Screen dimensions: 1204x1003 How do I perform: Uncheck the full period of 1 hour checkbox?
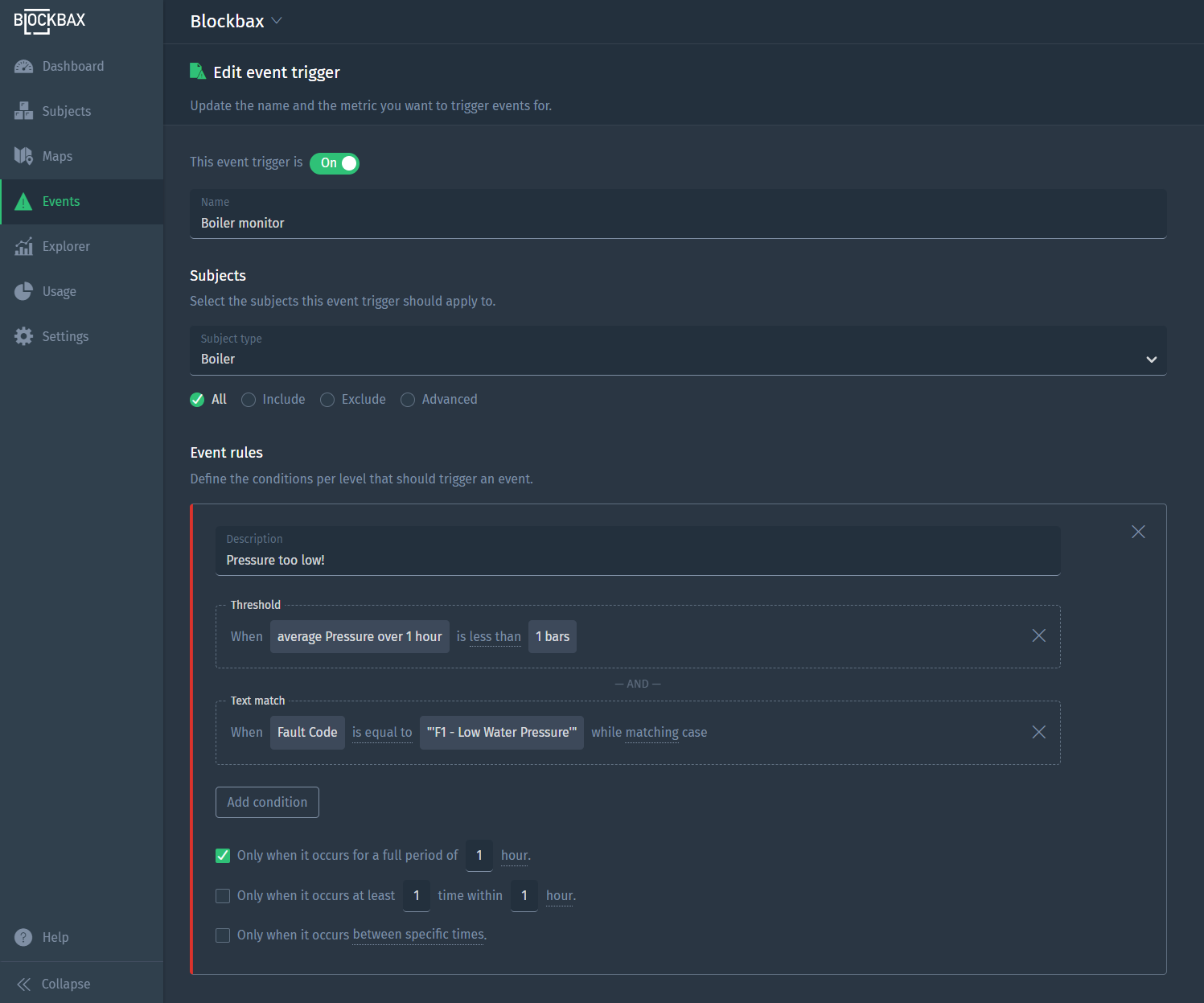pyautogui.click(x=223, y=856)
